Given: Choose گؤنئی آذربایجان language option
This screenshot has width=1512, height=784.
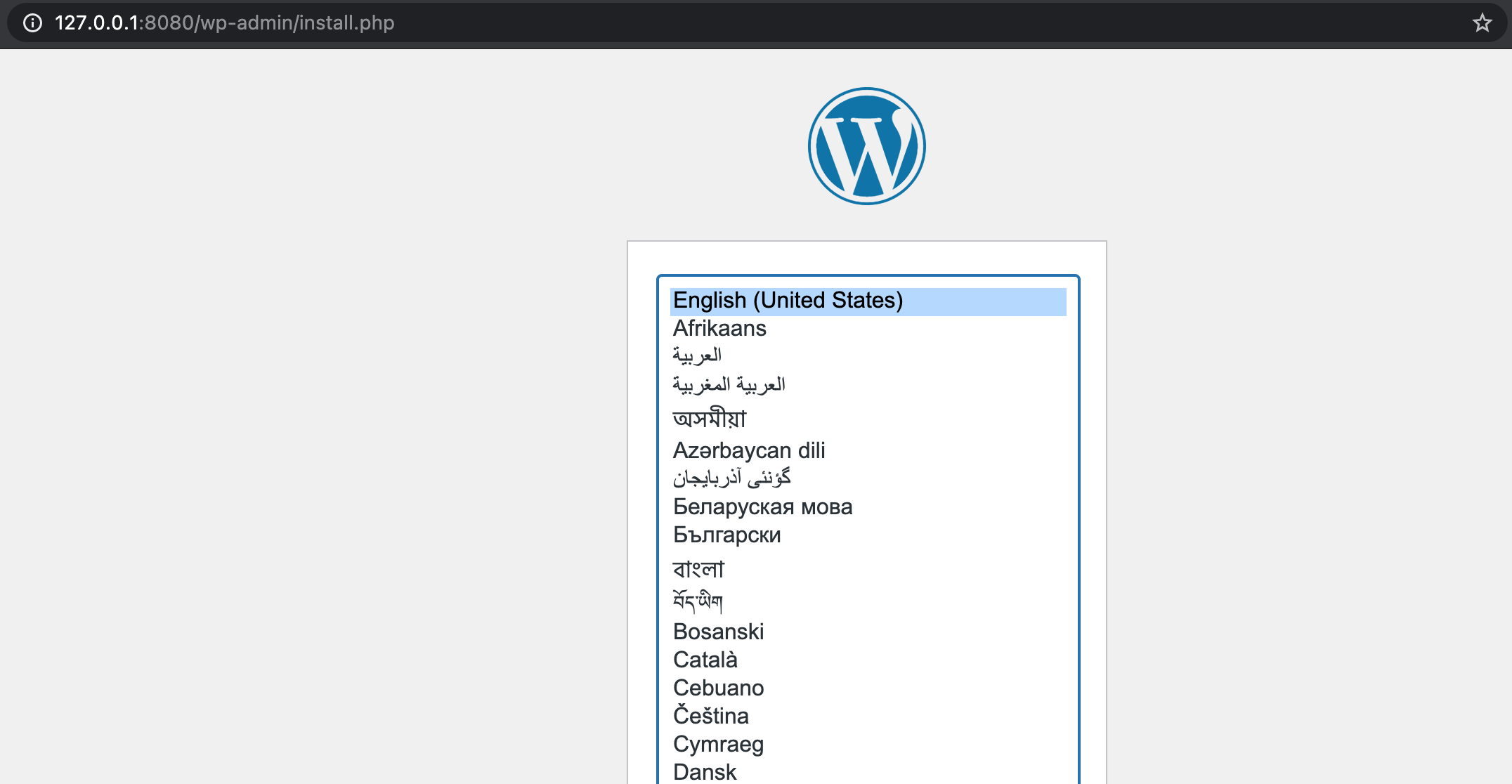Looking at the screenshot, I should point(731,478).
